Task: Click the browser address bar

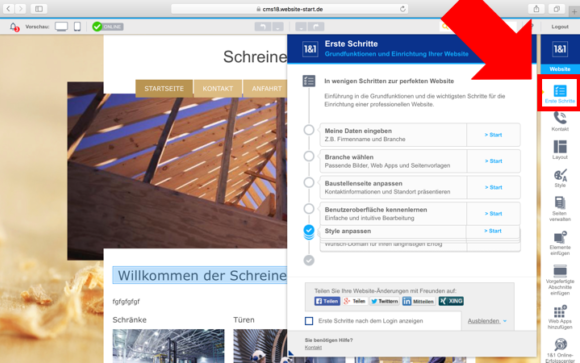Action: click(x=290, y=9)
